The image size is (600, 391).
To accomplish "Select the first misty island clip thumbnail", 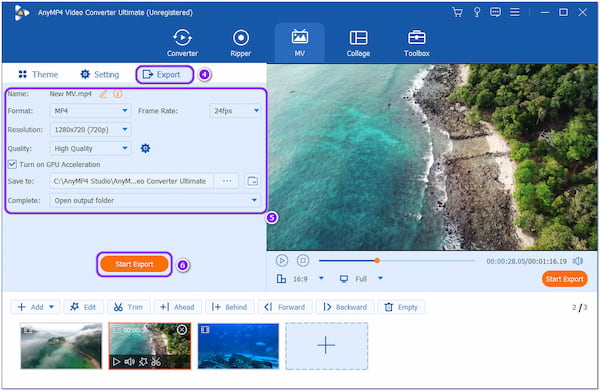I will click(x=61, y=346).
